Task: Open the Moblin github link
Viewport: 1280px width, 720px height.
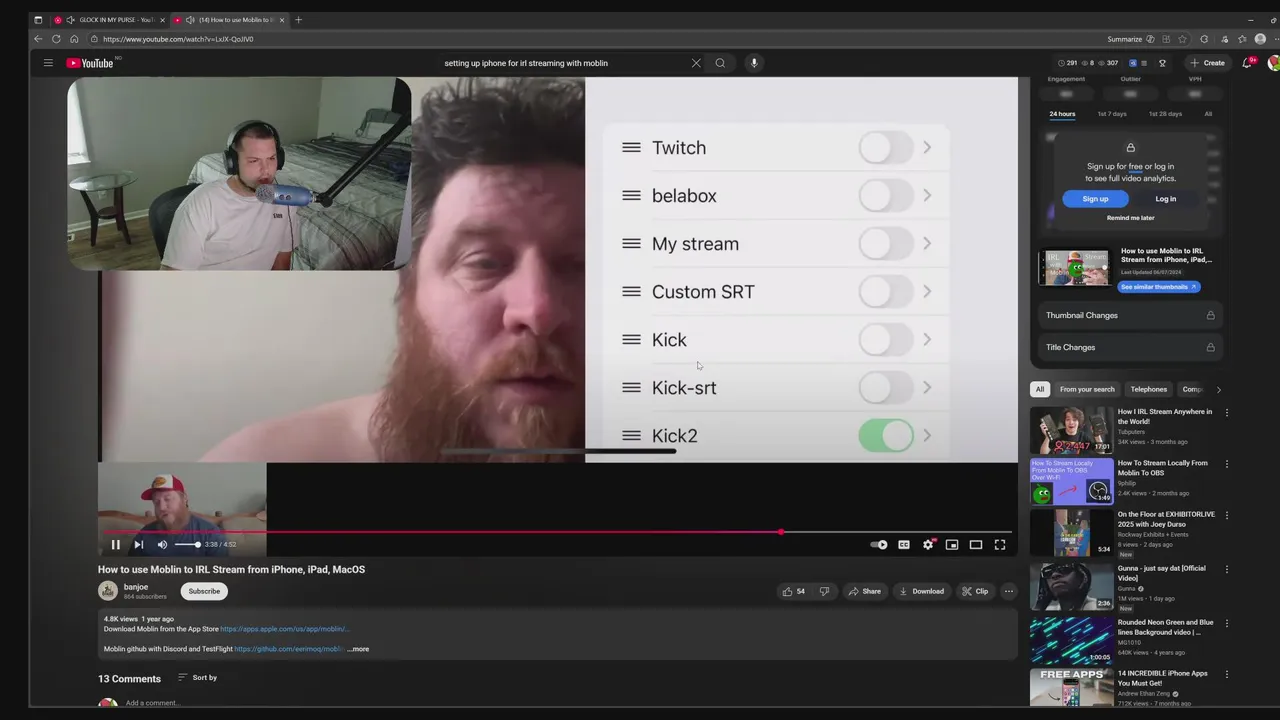Action: click(x=289, y=649)
